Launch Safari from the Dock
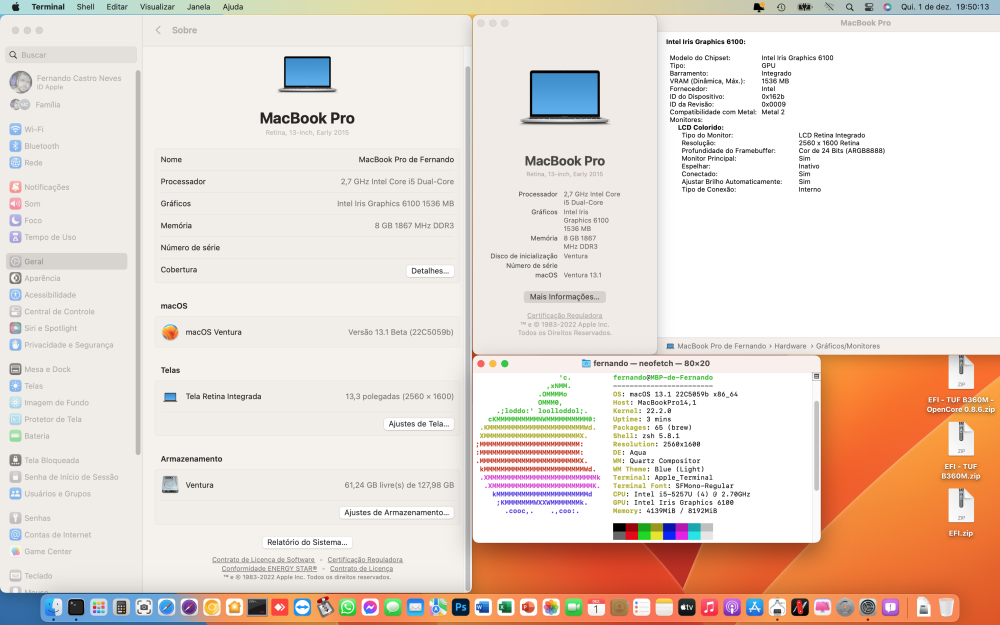The width and height of the screenshot is (1000, 625). [166, 607]
